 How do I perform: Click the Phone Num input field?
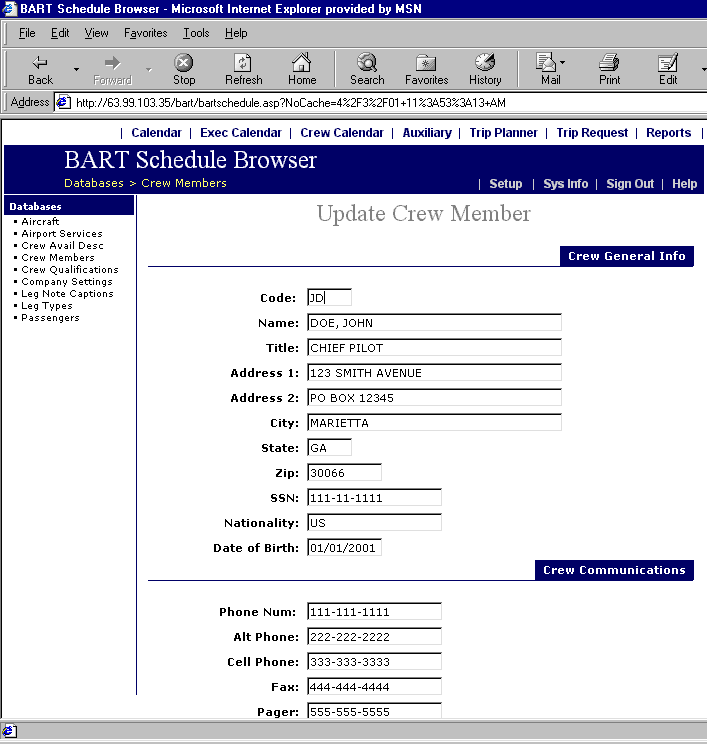[374, 612]
